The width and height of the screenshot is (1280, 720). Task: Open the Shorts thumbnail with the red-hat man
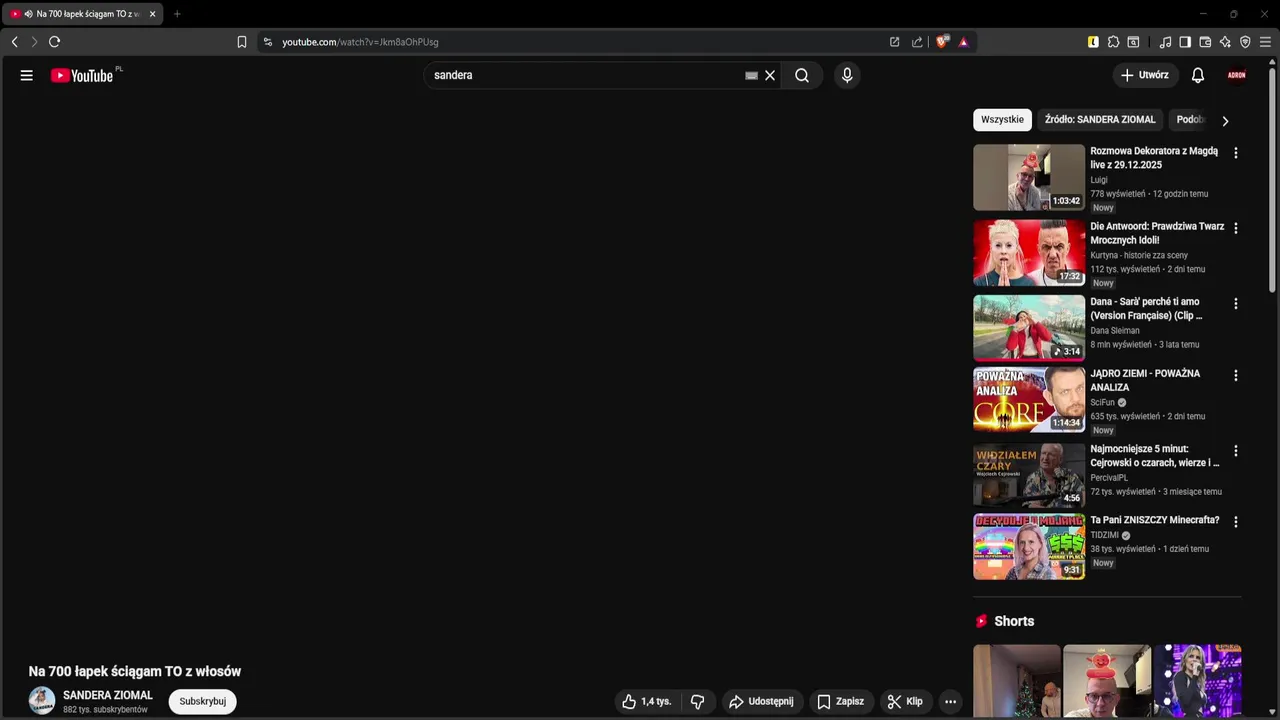tap(1107, 682)
